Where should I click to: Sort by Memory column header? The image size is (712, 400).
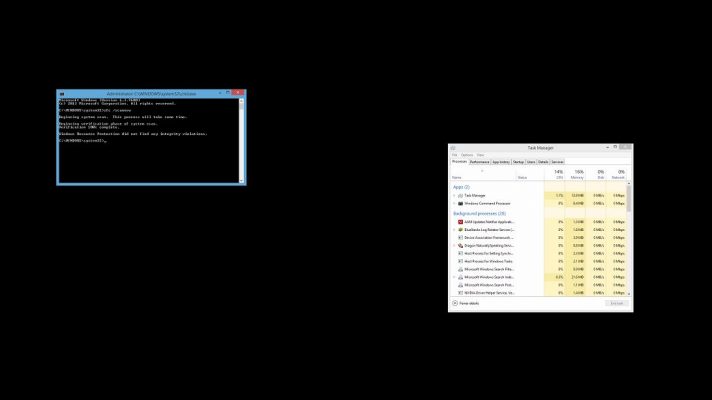(575, 174)
